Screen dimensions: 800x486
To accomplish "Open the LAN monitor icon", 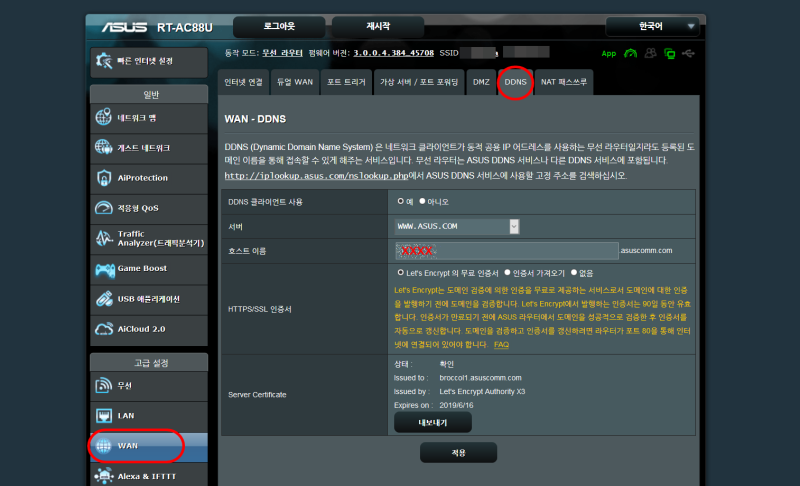I will coord(104,416).
